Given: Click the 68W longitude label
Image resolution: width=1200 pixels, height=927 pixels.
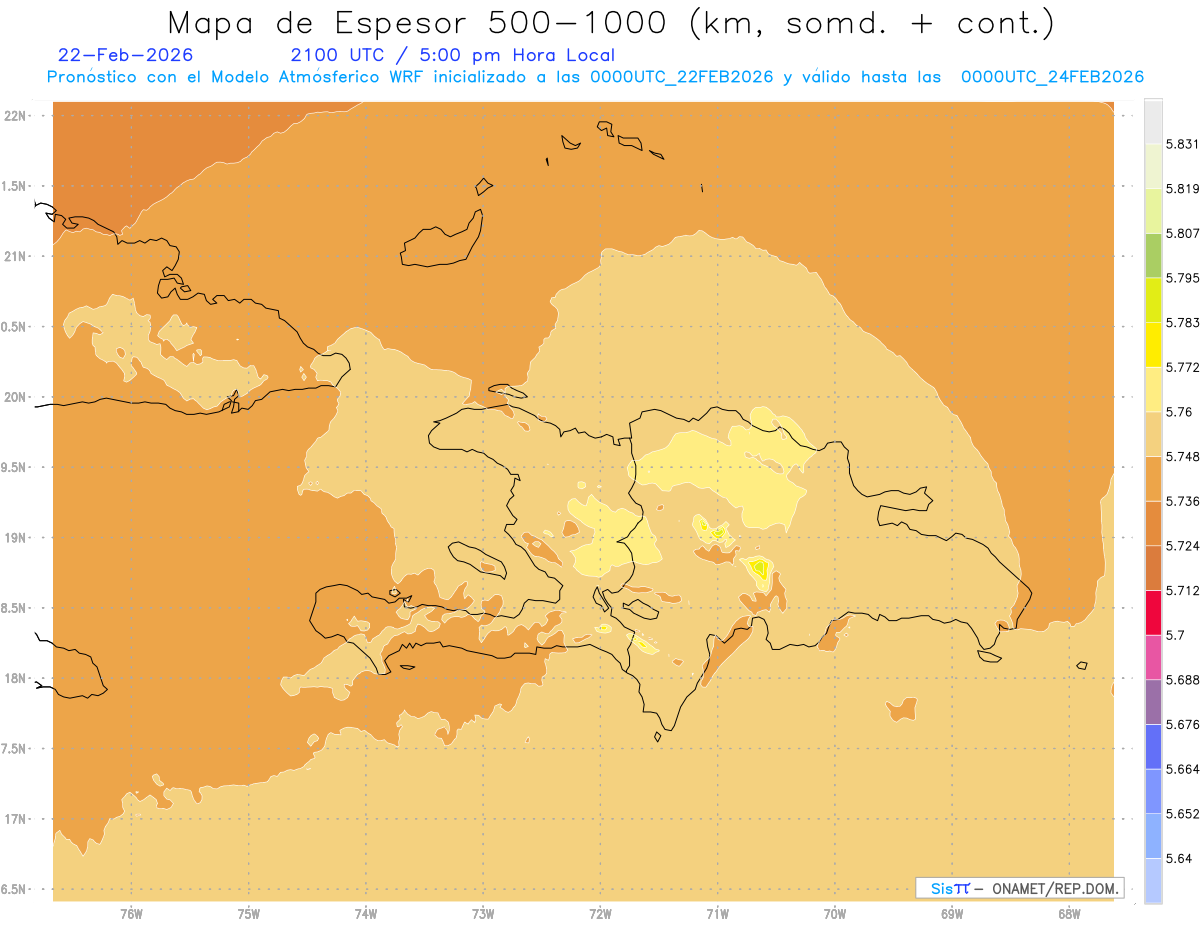Looking at the screenshot, I should pyautogui.click(x=1069, y=915).
